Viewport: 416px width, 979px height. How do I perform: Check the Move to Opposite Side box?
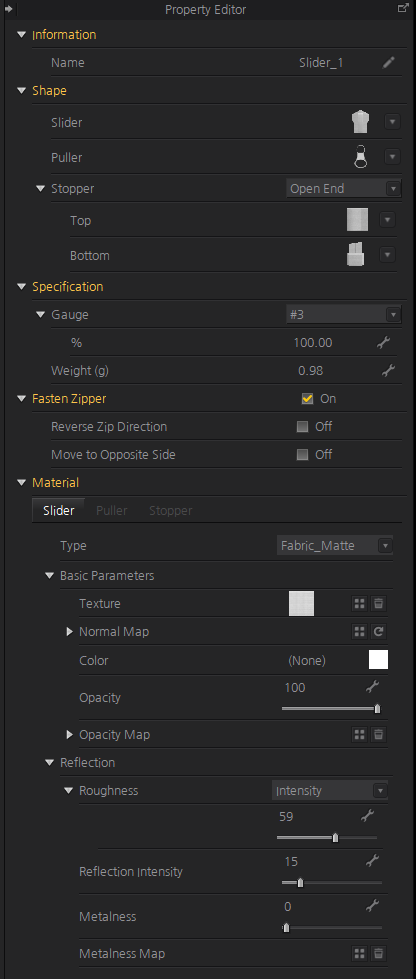coord(302,455)
